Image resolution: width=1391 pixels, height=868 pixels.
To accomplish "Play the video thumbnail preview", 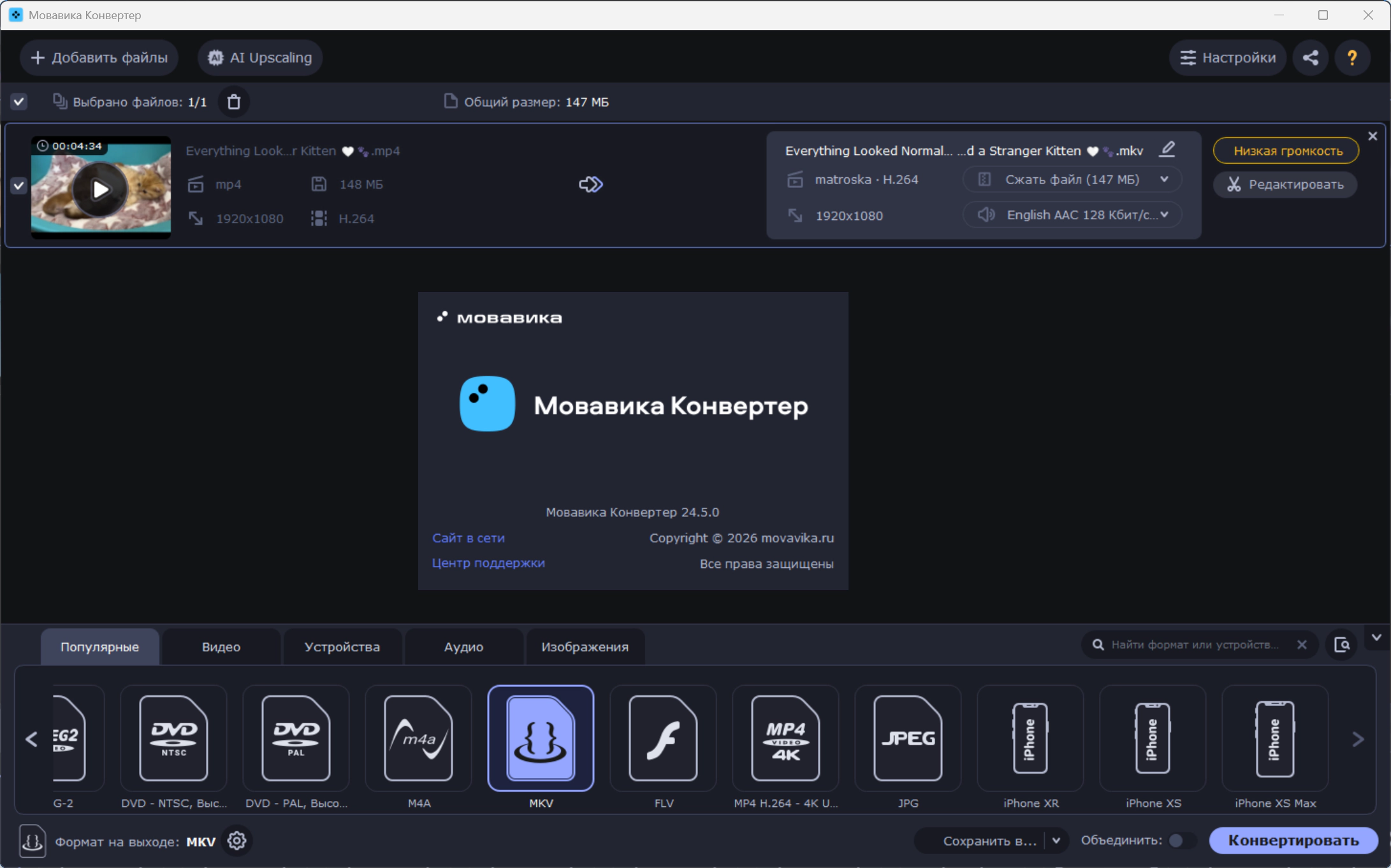I will click(101, 189).
